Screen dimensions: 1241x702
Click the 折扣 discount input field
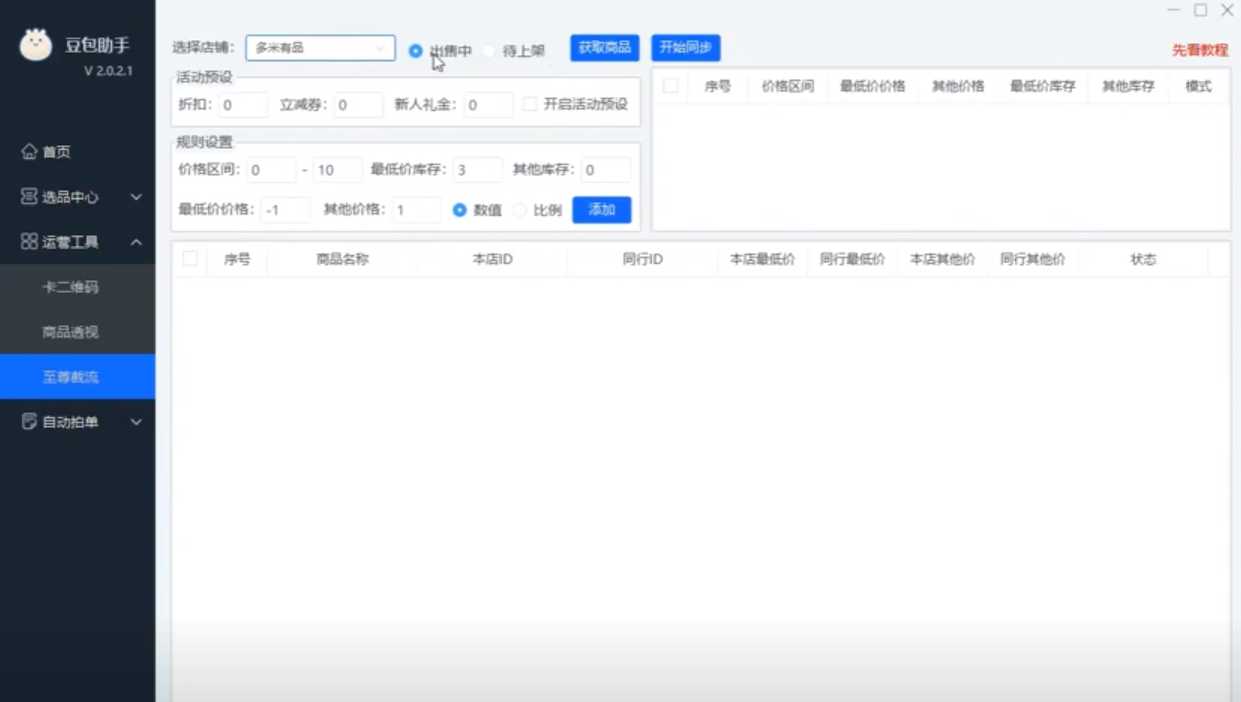(x=242, y=105)
